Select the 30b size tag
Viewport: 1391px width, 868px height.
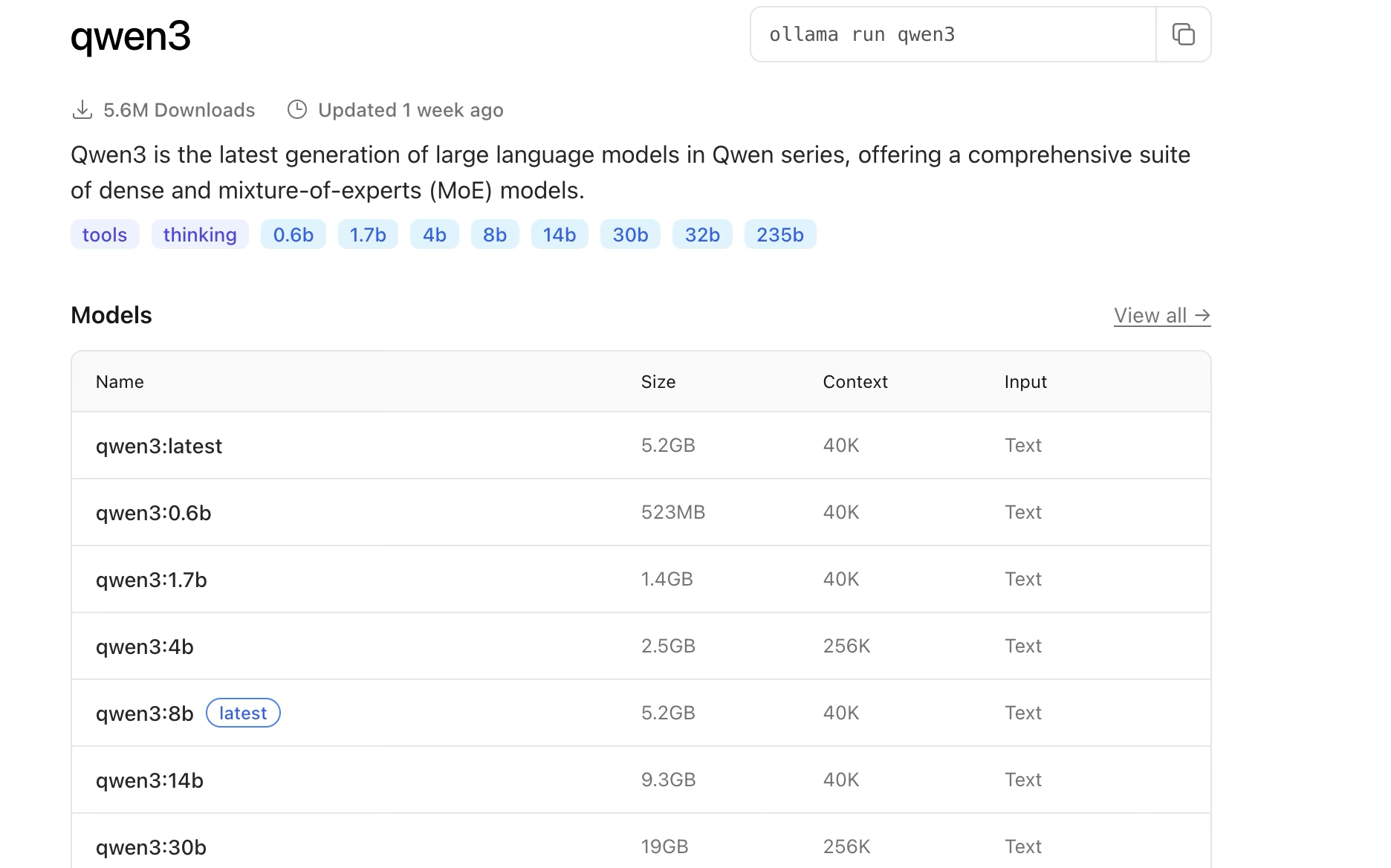[x=630, y=234]
